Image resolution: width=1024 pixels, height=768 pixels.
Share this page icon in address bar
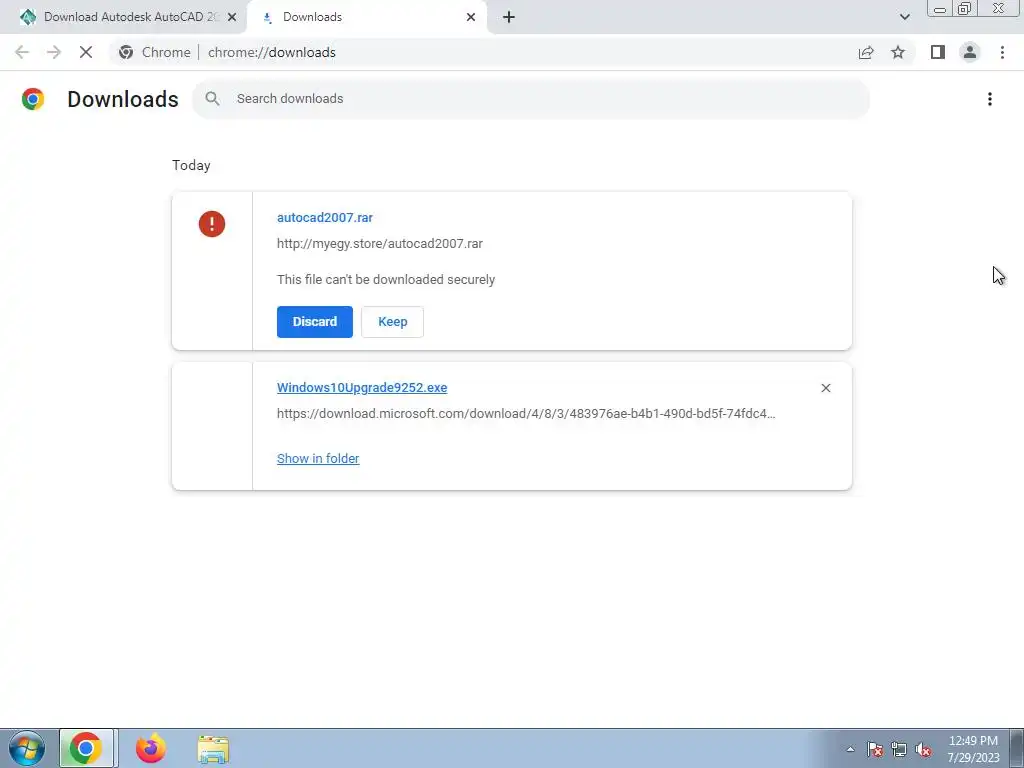click(866, 52)
